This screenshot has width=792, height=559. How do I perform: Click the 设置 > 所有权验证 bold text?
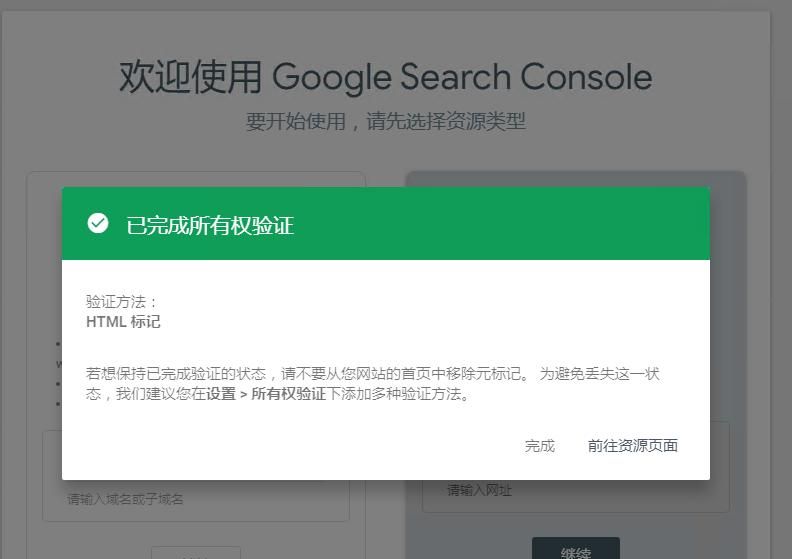click(x=266, y=394)
